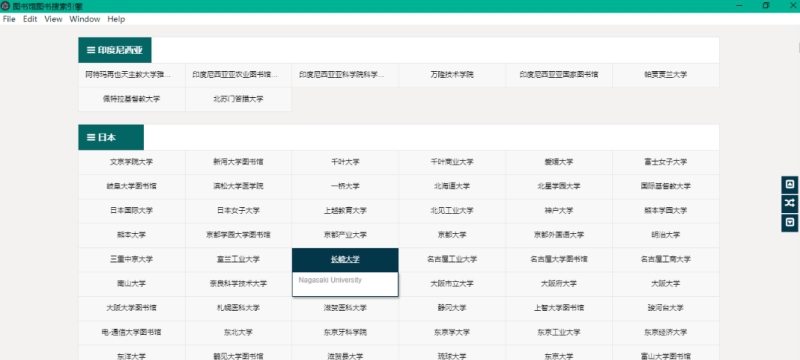
Task: Select 千叶商业大学
Action: click(452, 162)
